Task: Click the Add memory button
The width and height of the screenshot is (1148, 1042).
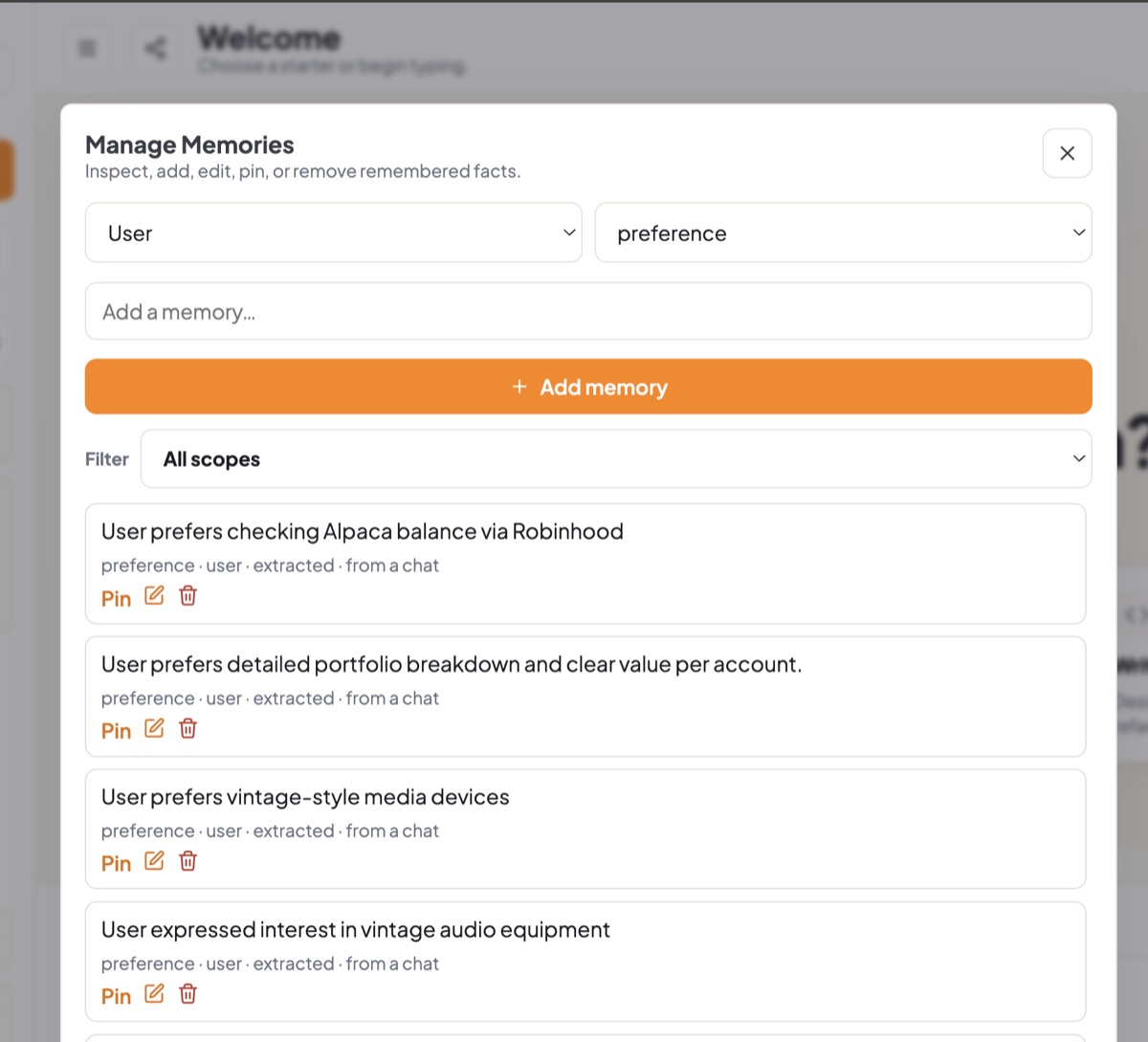Action: [x=588, y=387]
